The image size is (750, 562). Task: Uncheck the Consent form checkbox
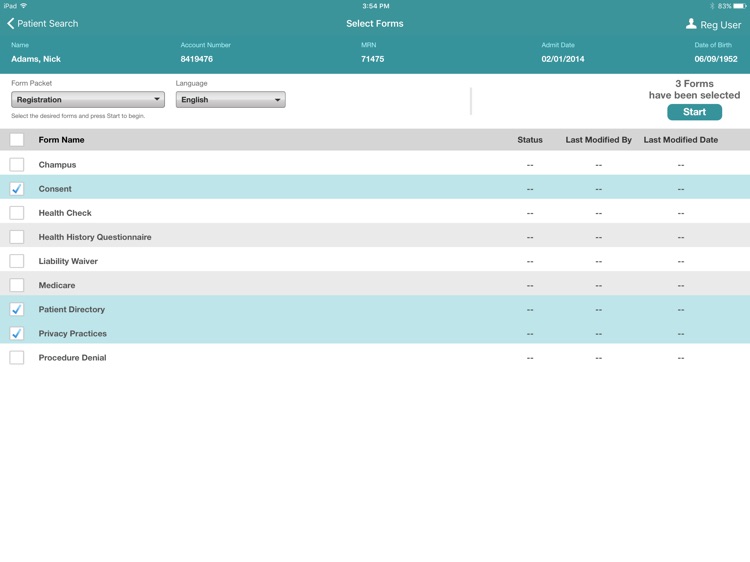17,189
